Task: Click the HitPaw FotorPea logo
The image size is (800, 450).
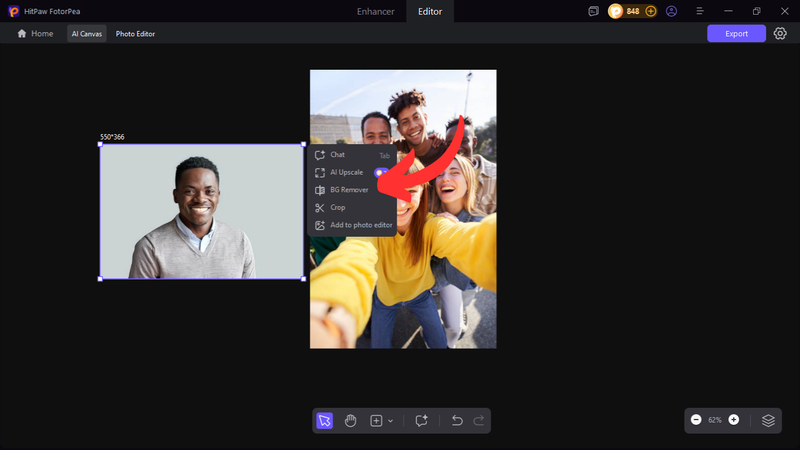Action: [x=14, y=11]
